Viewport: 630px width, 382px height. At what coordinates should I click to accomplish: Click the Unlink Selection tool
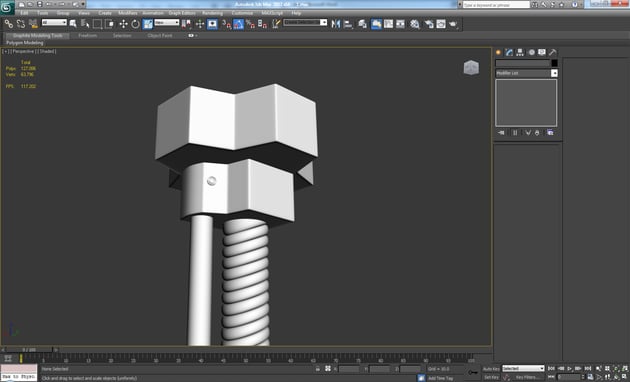pos(21,24)
